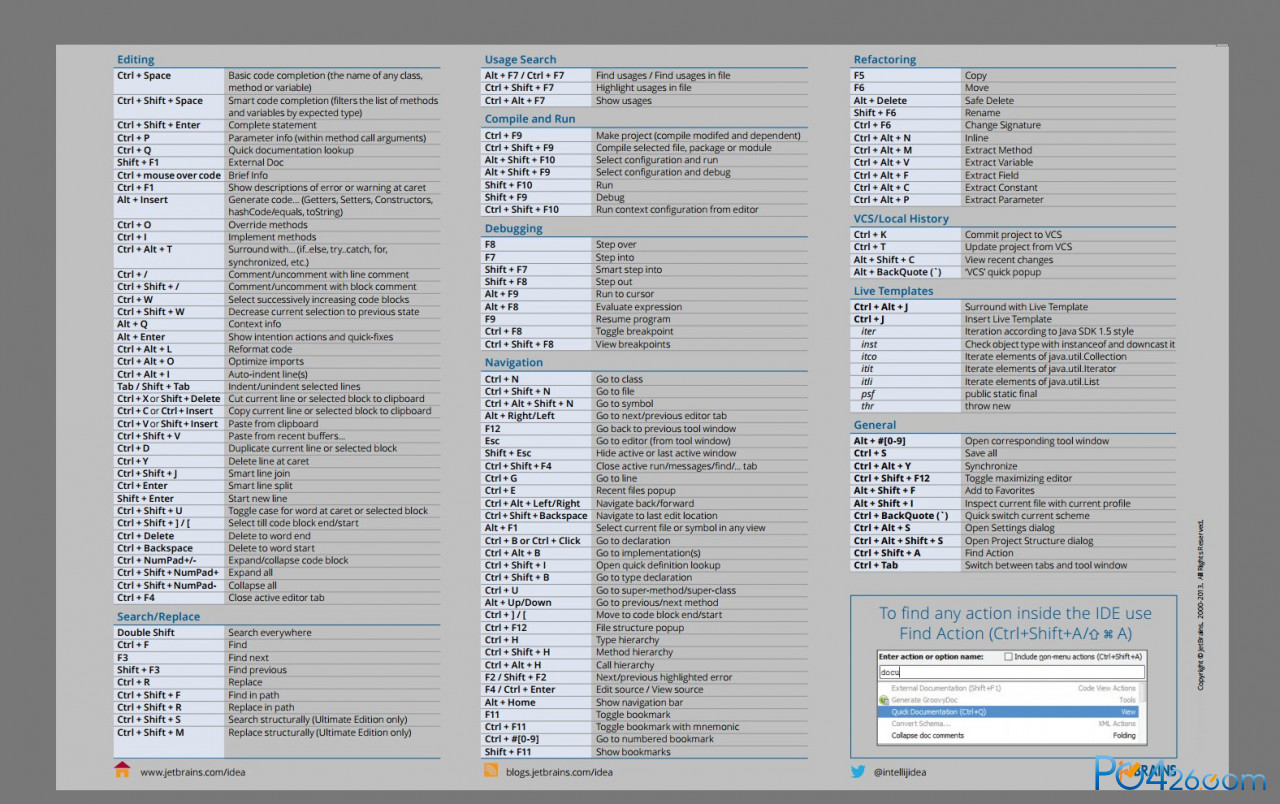Viewport: 1280px width, 804px height.
Task: Click the 'Evaluate expression' description
Action: click(x=639, y=307)
